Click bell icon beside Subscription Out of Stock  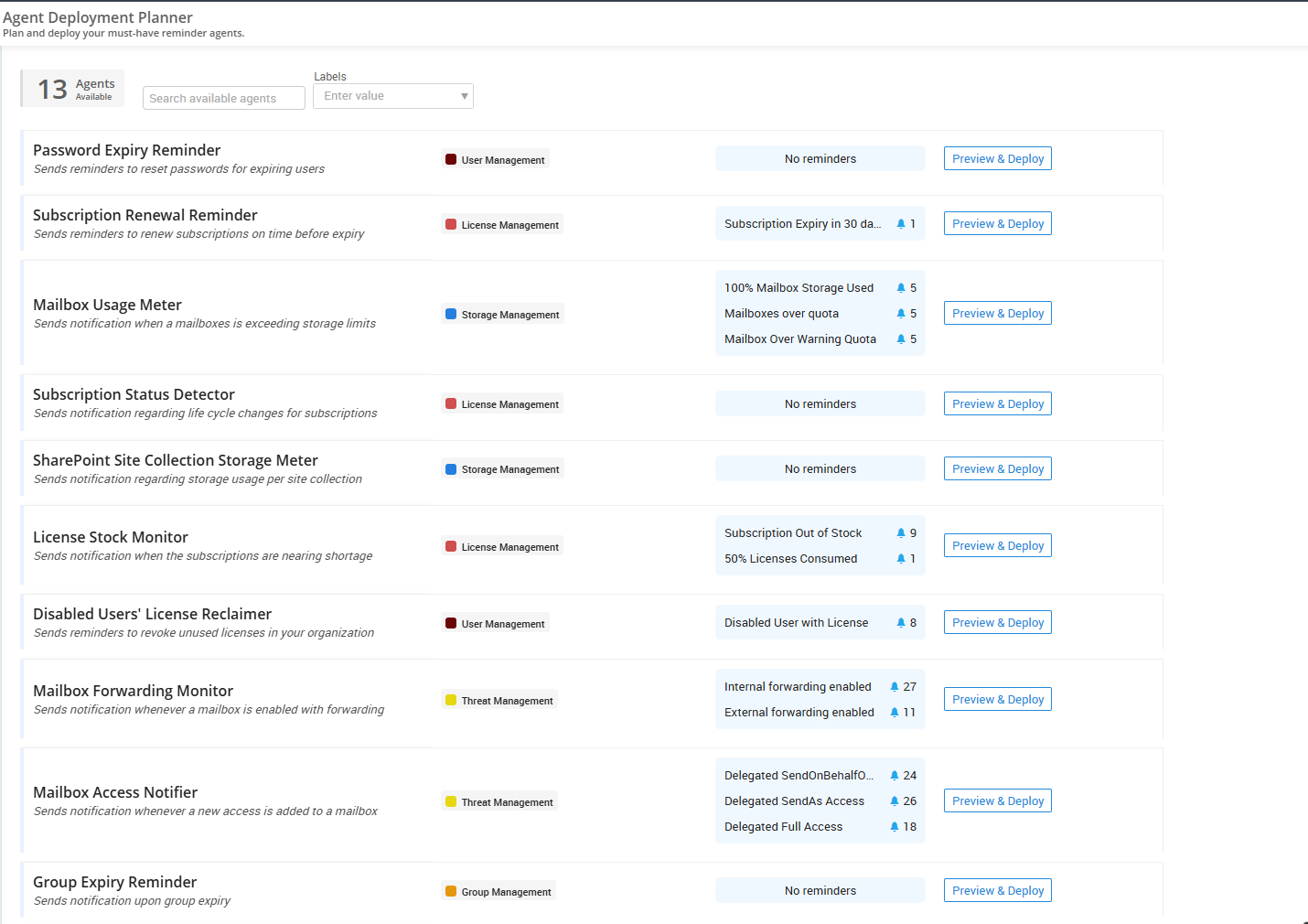[x=901, y=533]
